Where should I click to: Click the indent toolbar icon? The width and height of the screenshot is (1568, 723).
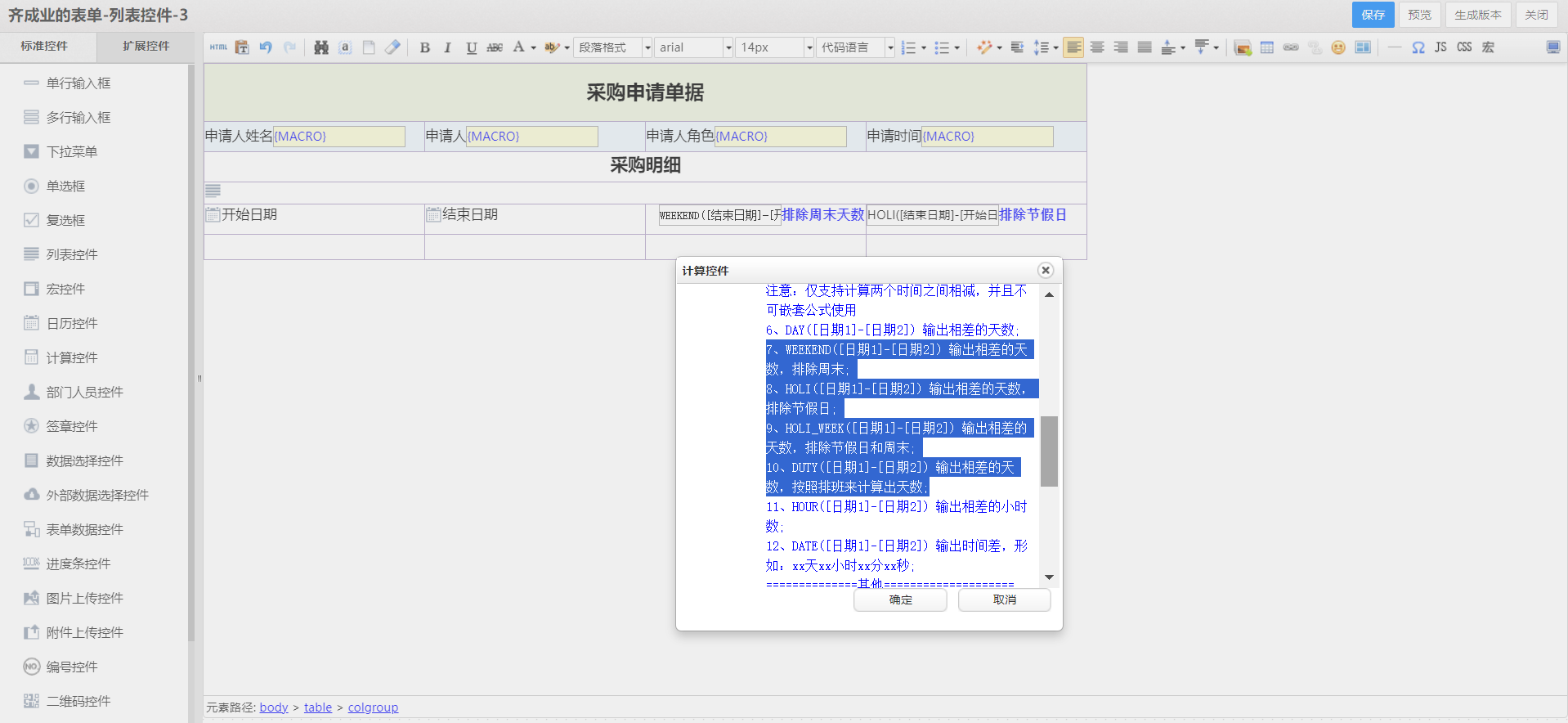pos(1017,47)
